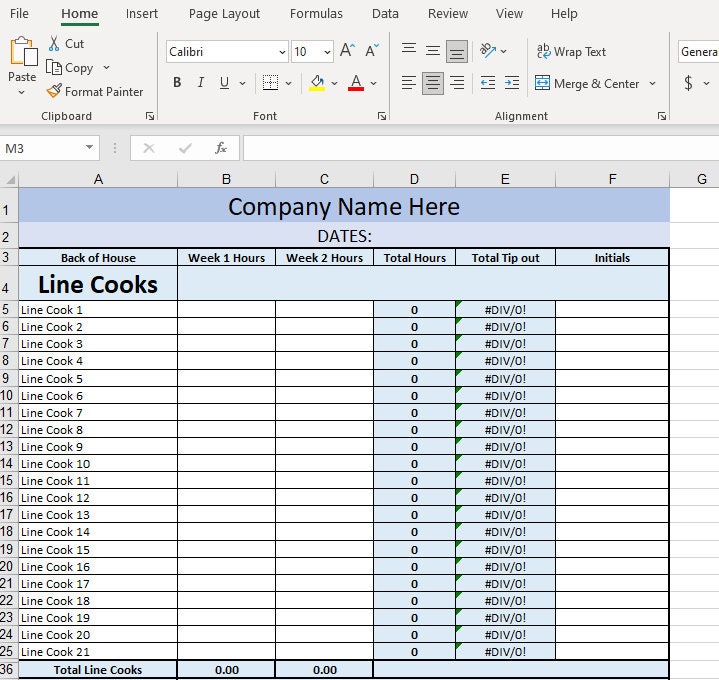719x680 pixels.
Task: Open Font settings dialog launcher
Action: [382, 116]
